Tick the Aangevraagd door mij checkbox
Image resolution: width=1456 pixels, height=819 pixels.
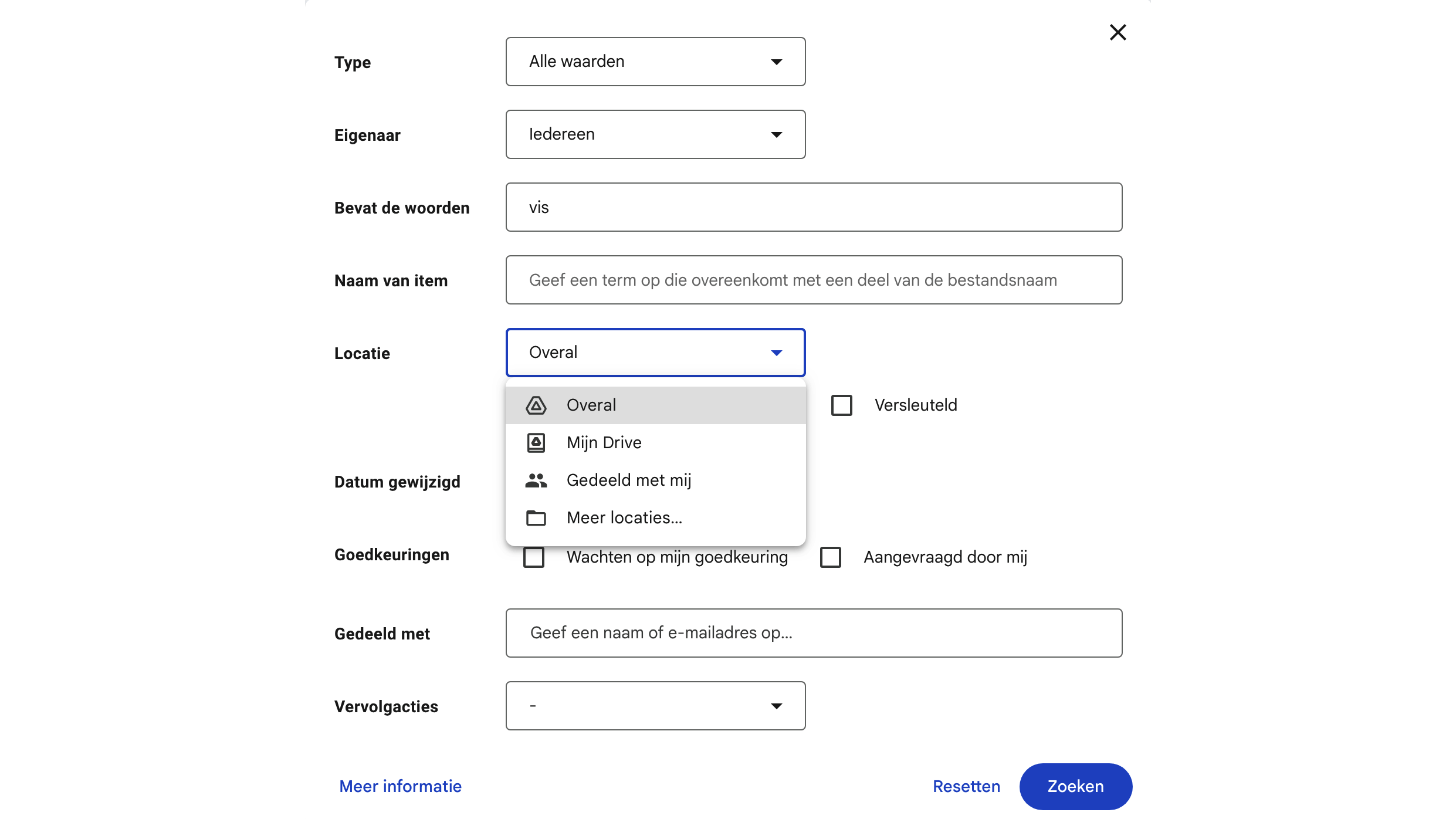(831, 557)
